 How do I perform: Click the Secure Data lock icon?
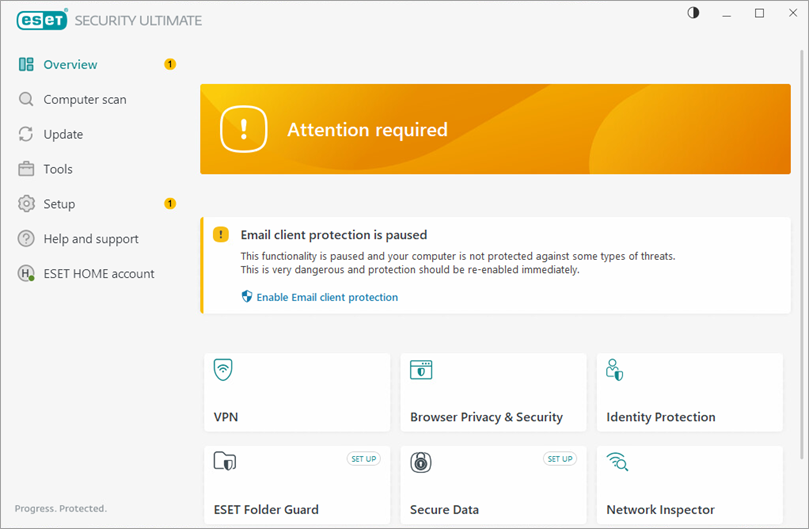(421, 461)
